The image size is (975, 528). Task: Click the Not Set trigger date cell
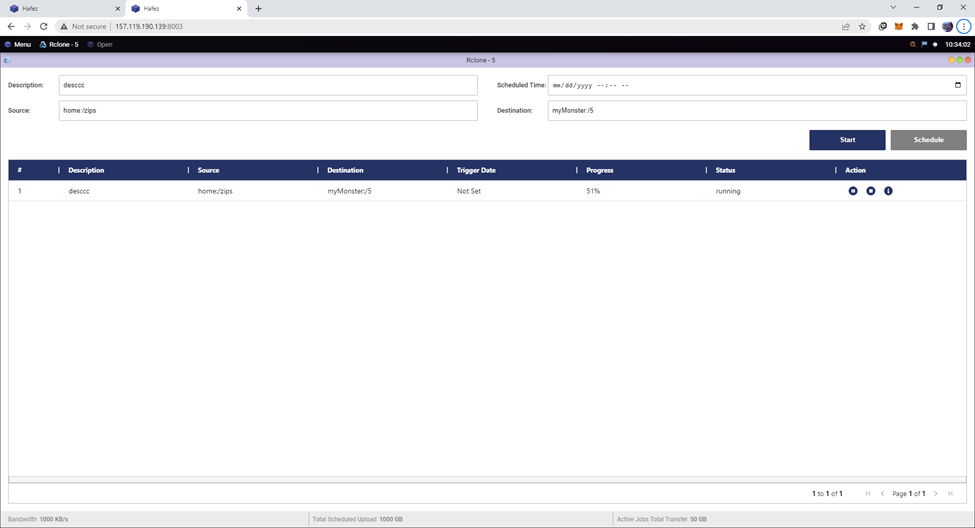coord(469,191)
